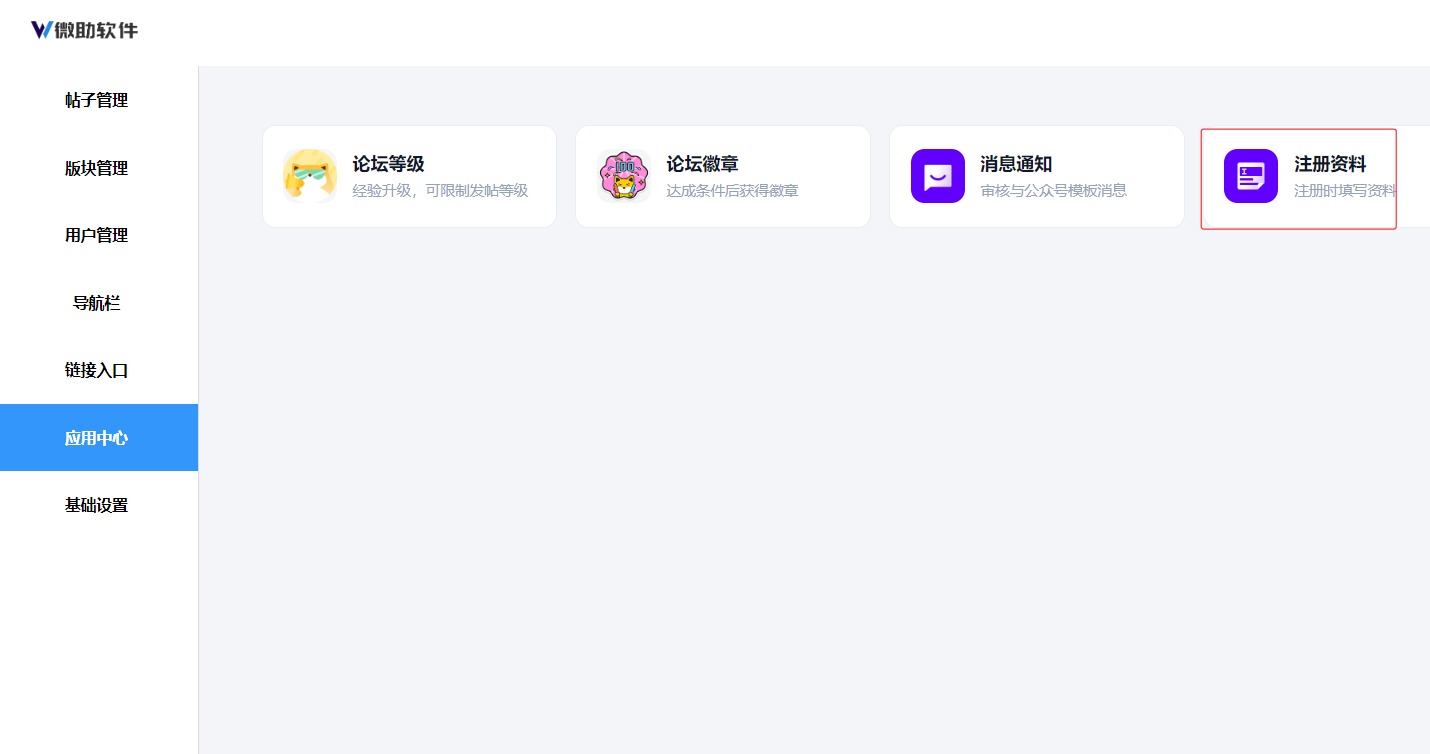Click text 审核与公众号模板消息
This screenshot has height=754, width=1430.
point(1054,191)
